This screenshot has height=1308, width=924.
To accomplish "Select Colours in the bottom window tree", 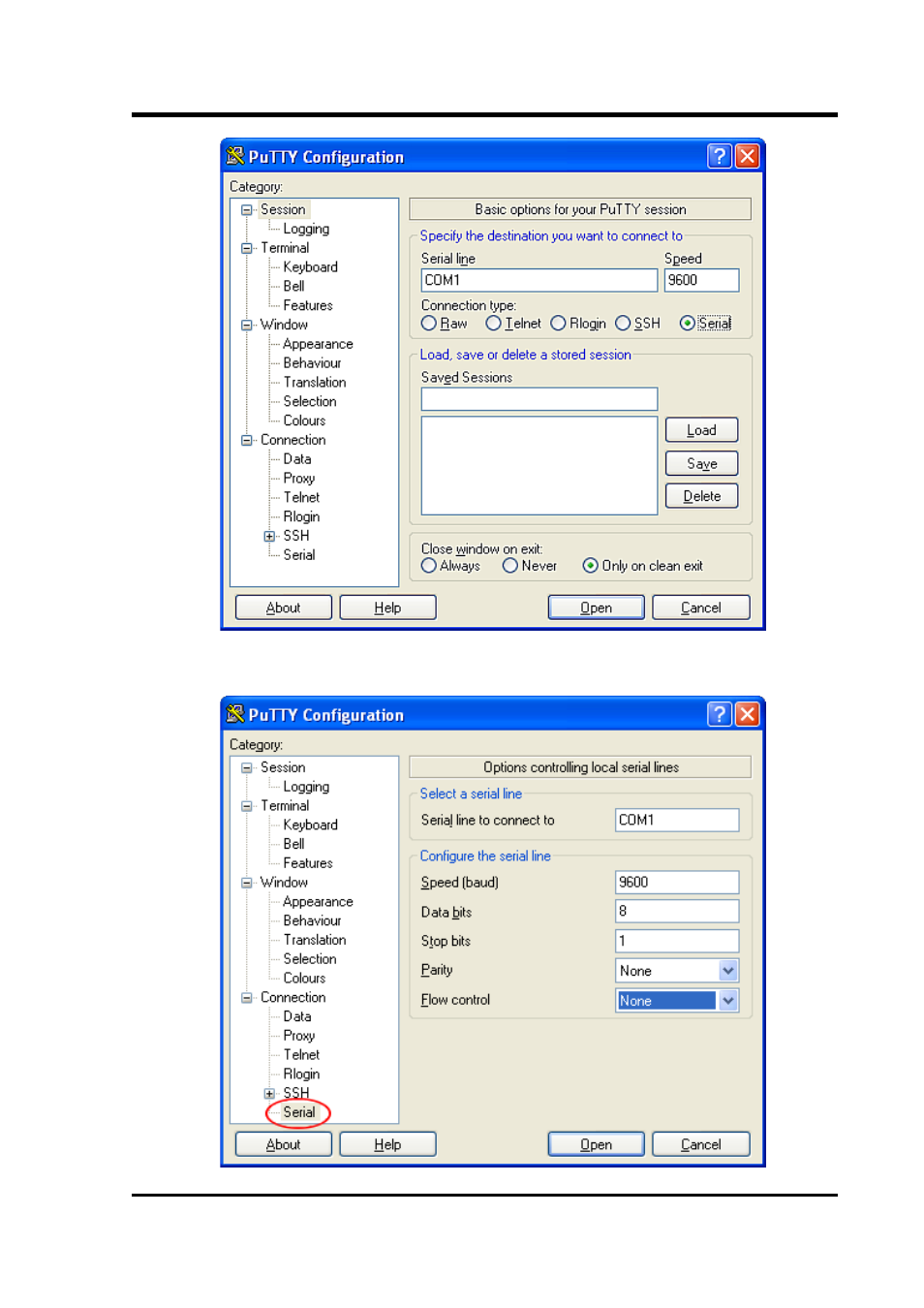I will coord(304,979).
